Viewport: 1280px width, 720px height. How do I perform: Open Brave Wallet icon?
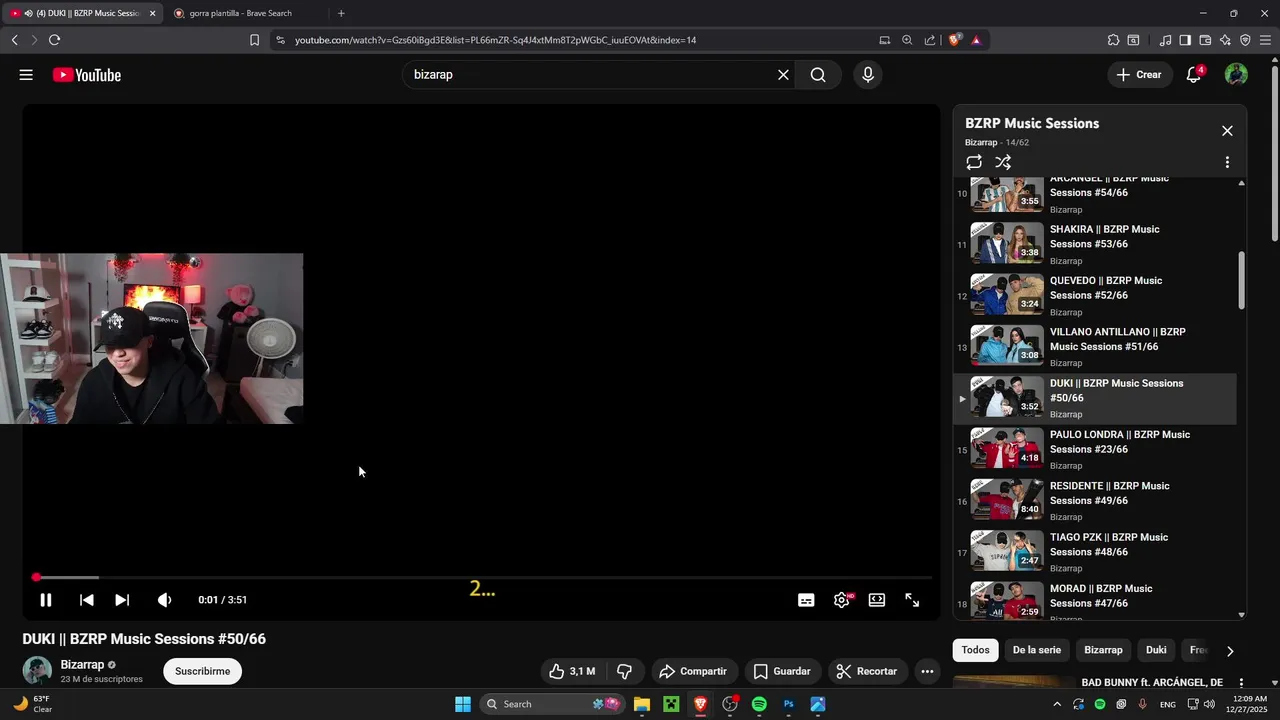tap(1205, 40)
